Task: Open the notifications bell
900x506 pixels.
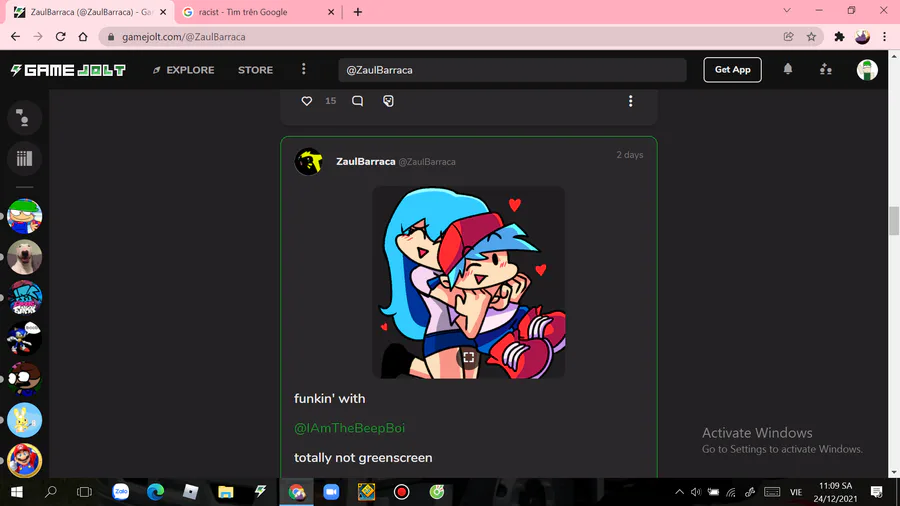Action: point(788,69)
